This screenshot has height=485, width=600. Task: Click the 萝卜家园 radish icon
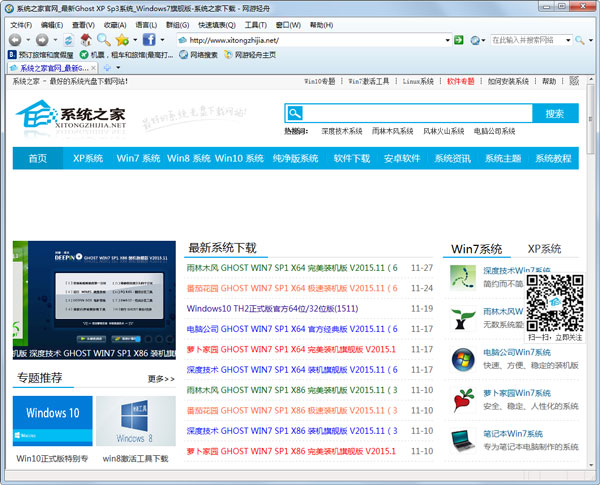[463, 400]
